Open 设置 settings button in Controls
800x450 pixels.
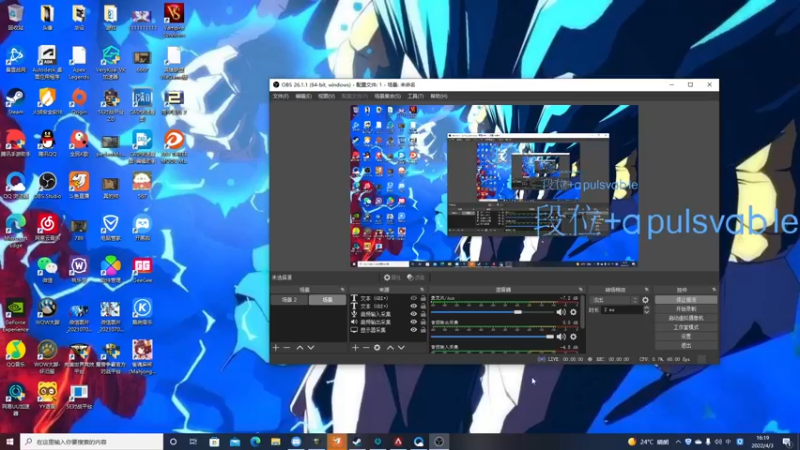(x=686, y=337)
